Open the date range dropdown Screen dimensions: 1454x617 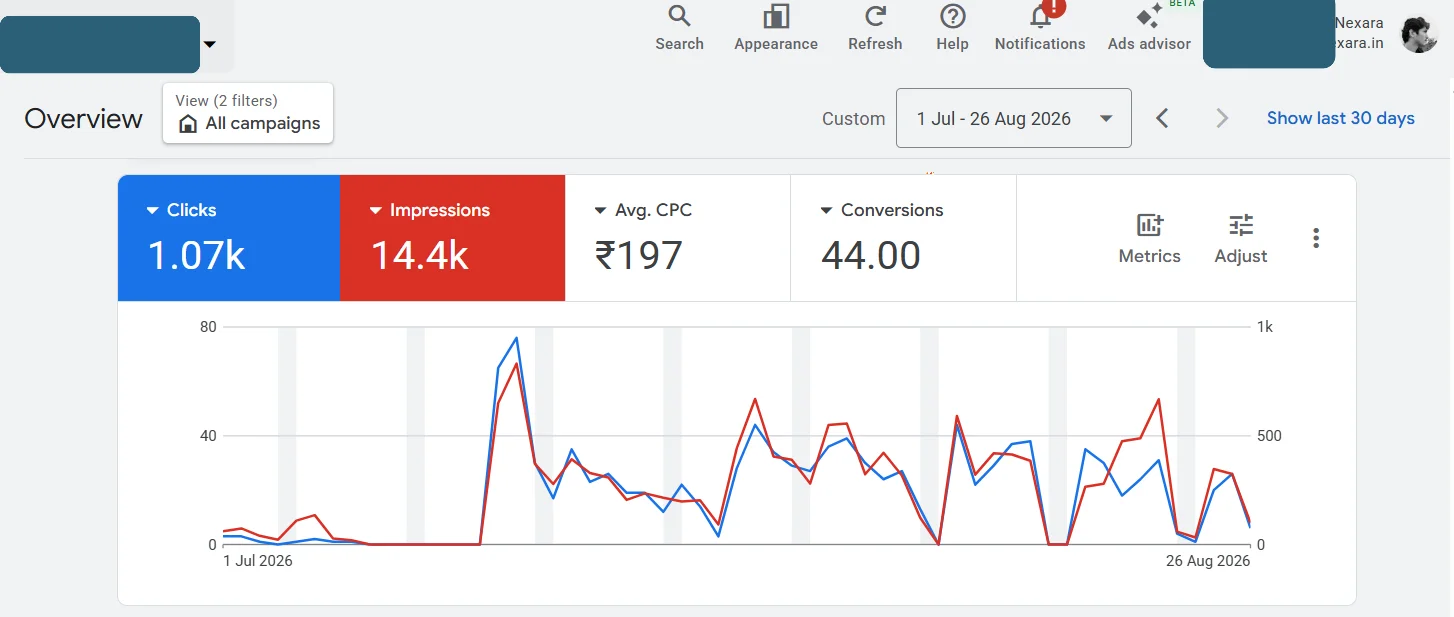click(1014, 118)
